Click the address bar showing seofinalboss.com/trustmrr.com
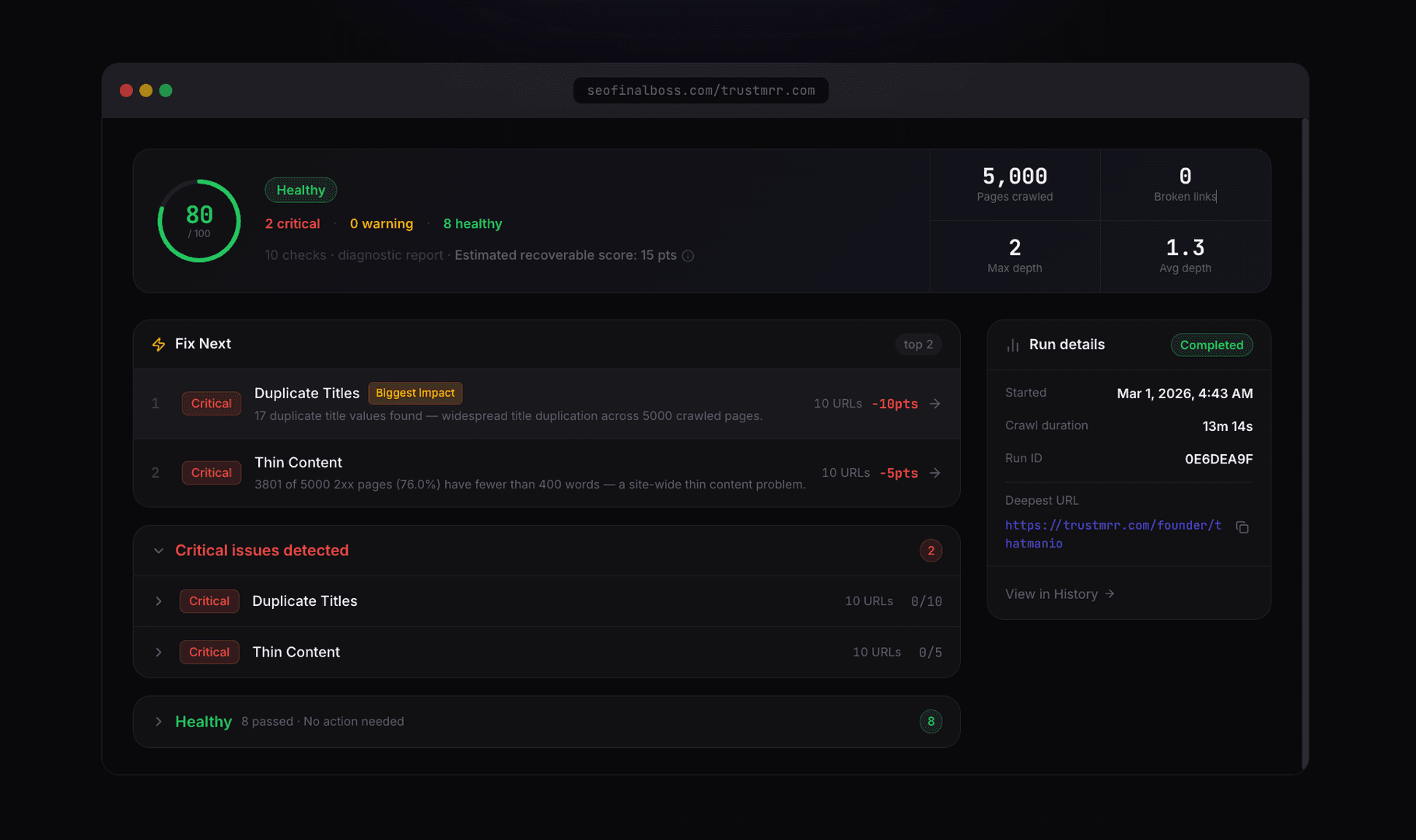 (x=700, y=90)
